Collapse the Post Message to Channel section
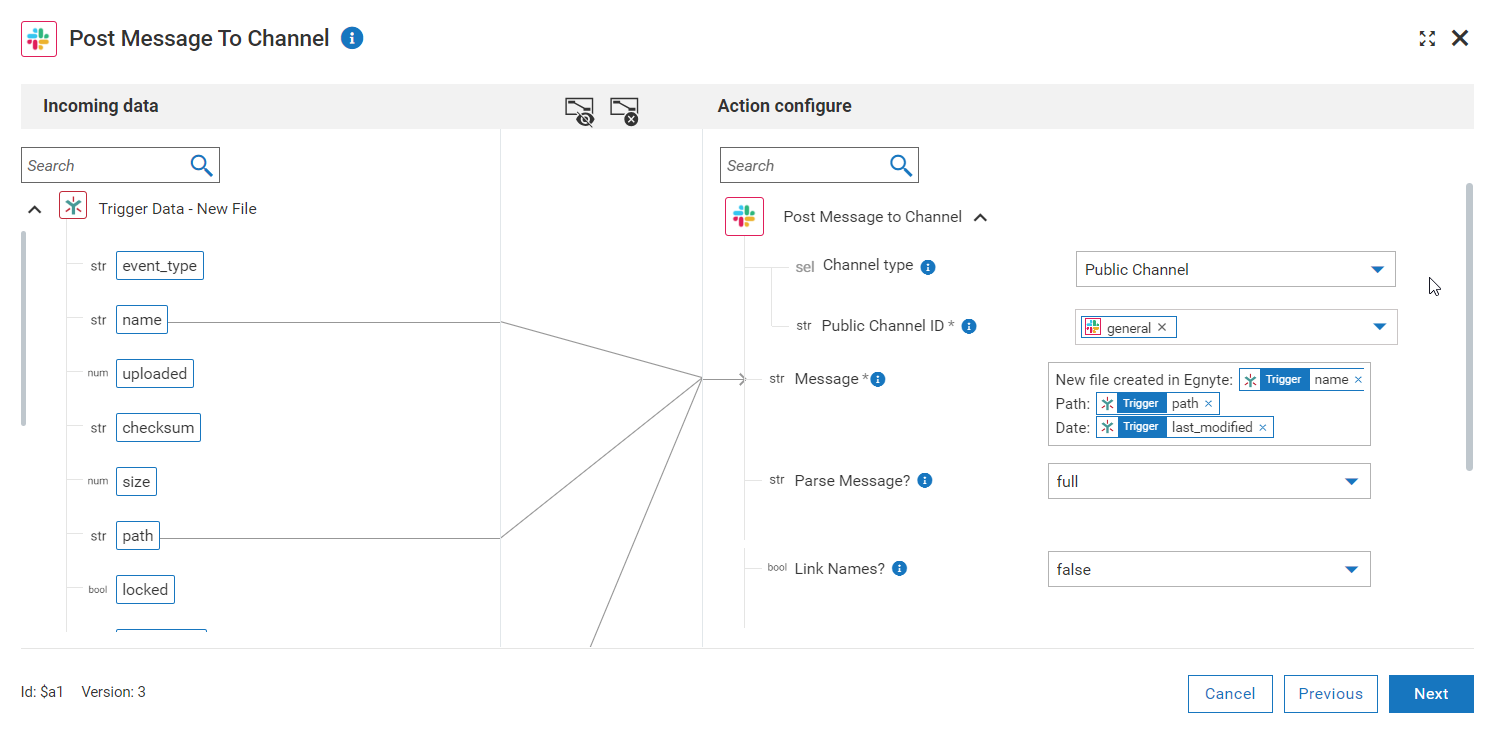The image size is (1499, 733). pos(981,216)
